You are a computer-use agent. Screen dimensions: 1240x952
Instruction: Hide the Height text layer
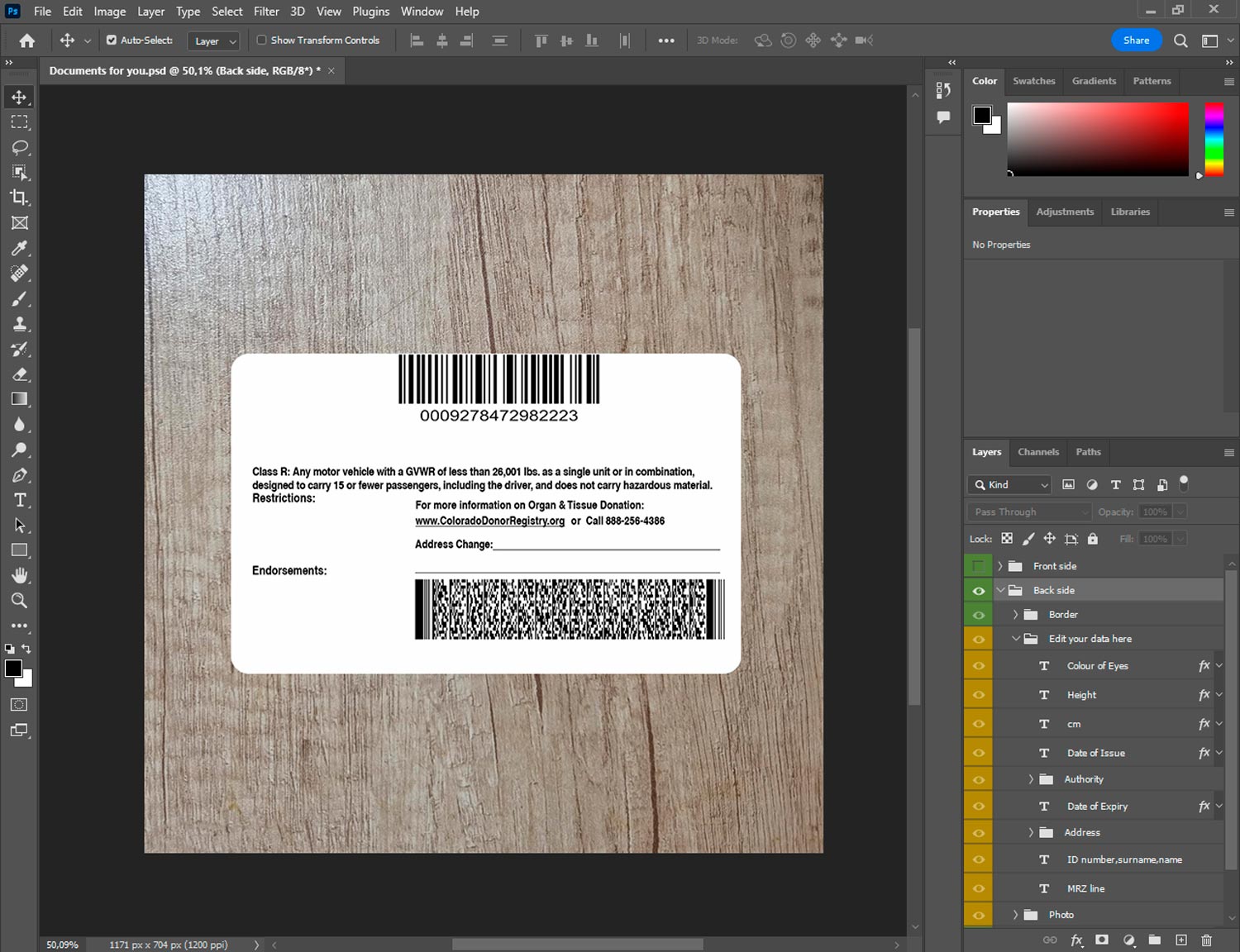click(978, 695)
